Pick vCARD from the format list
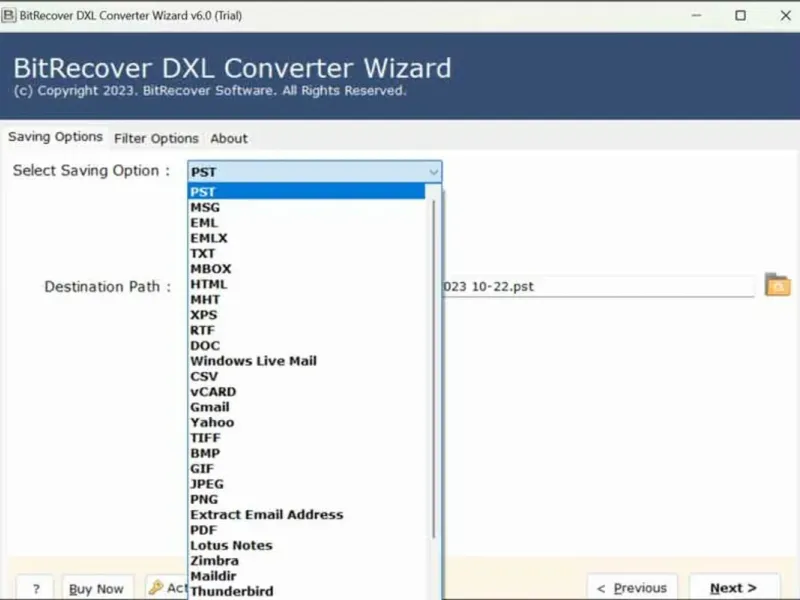Viewport: 800px width, 600px height. [307, 392]
